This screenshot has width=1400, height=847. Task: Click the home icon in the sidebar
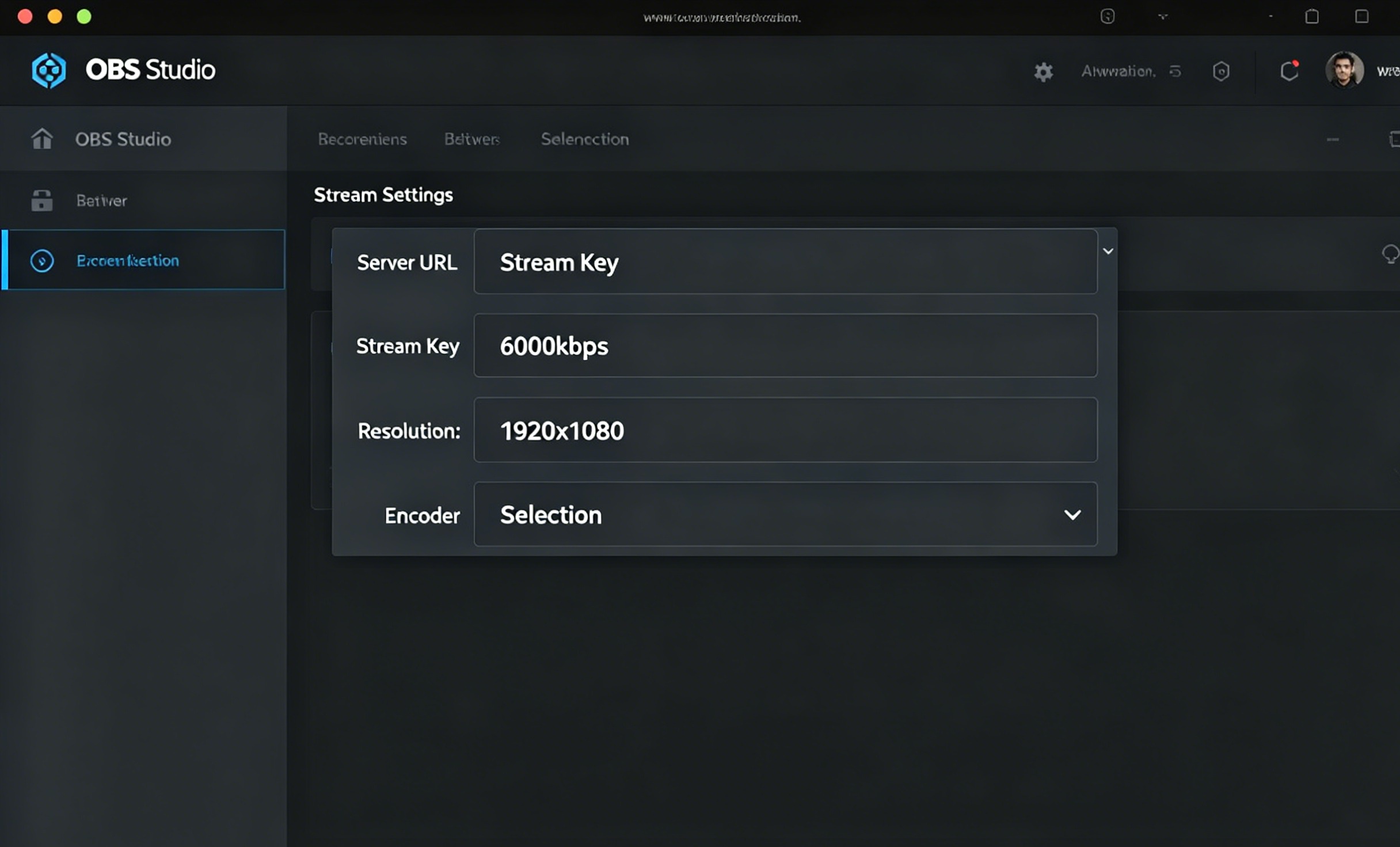tap(42, 139)
